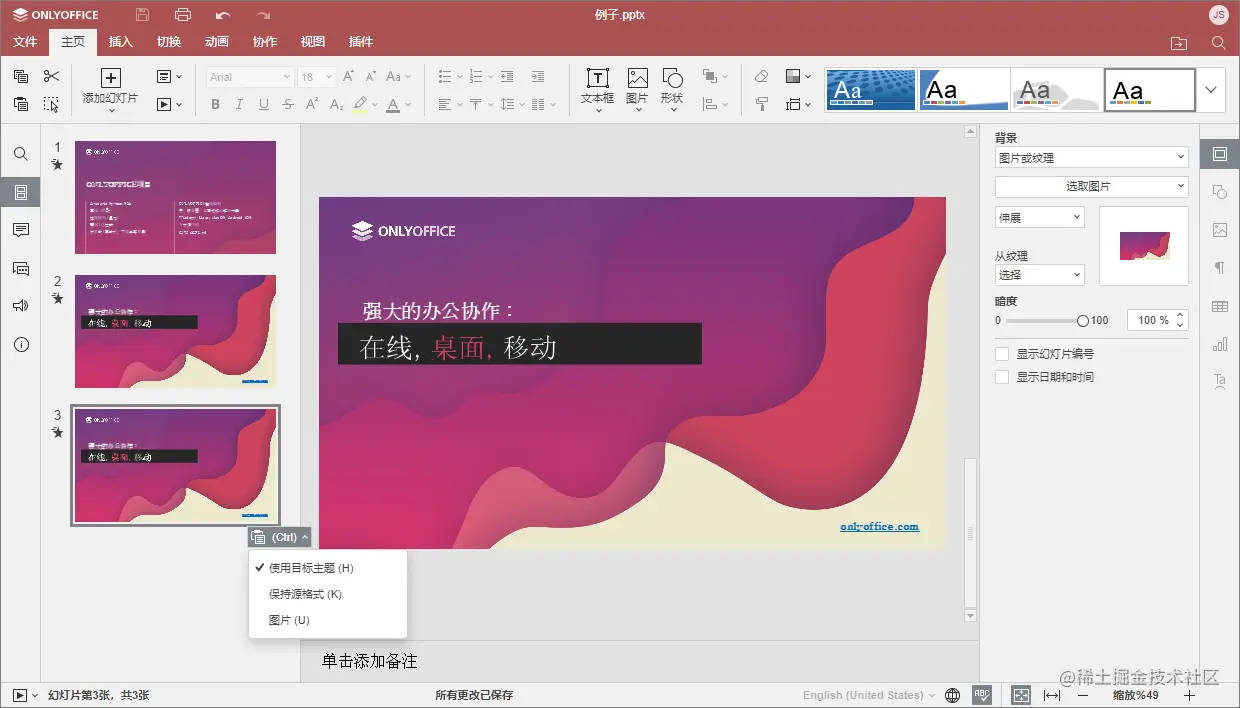Open the Feedback and Support megaphone icon

click(21, 306)
